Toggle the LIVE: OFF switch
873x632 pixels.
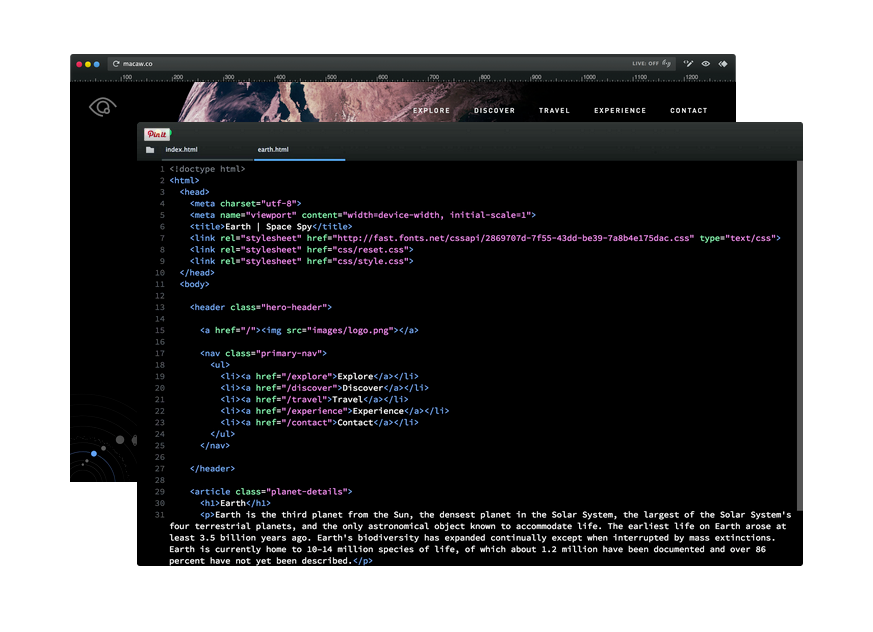pos(651,63)
